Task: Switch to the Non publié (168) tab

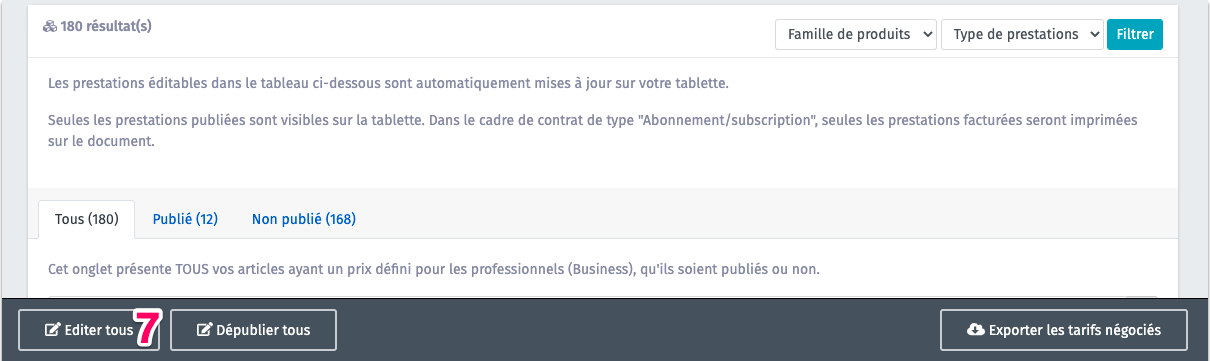Action: point(304,219)
